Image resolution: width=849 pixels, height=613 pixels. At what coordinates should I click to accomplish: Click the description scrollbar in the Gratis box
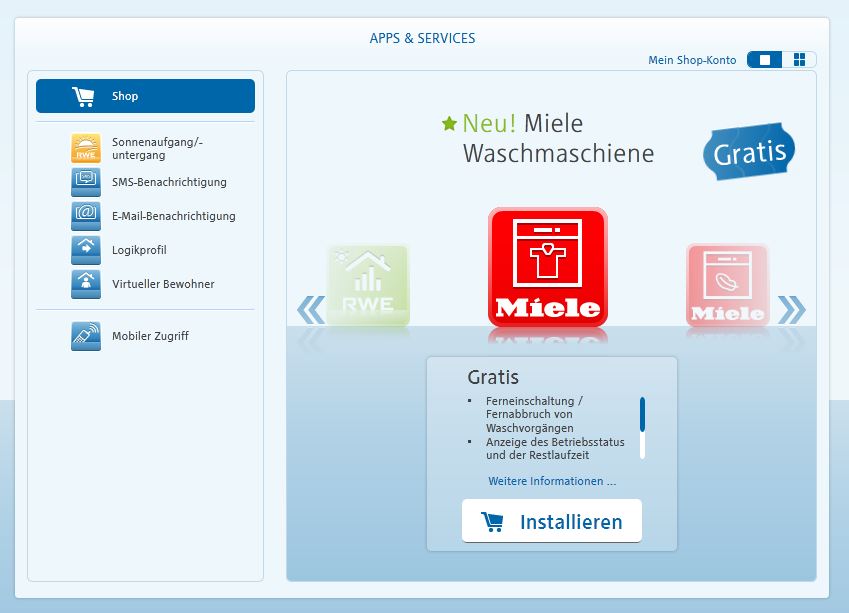coord(642,428)
